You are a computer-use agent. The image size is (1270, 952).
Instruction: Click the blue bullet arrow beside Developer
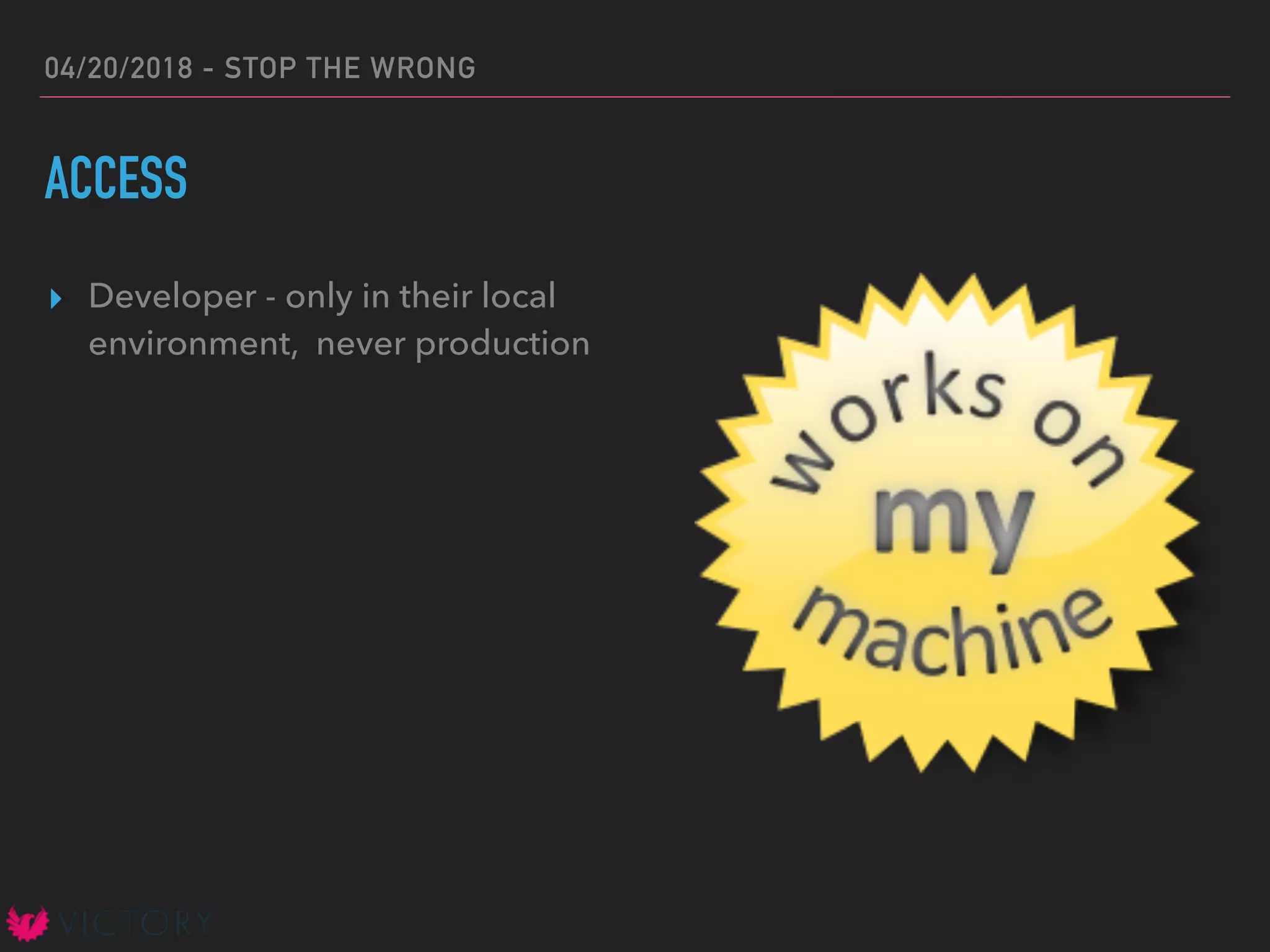56,299
